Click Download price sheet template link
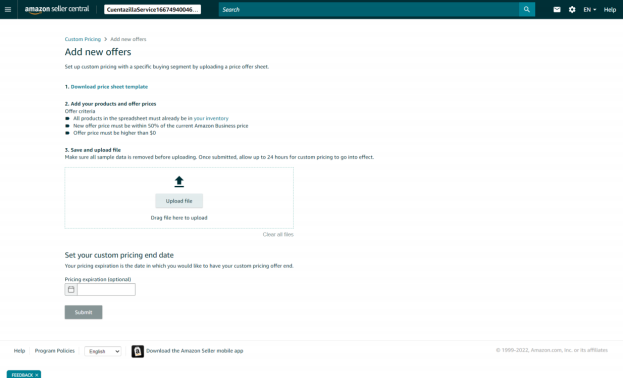The image size is (623, 378). 109,87
